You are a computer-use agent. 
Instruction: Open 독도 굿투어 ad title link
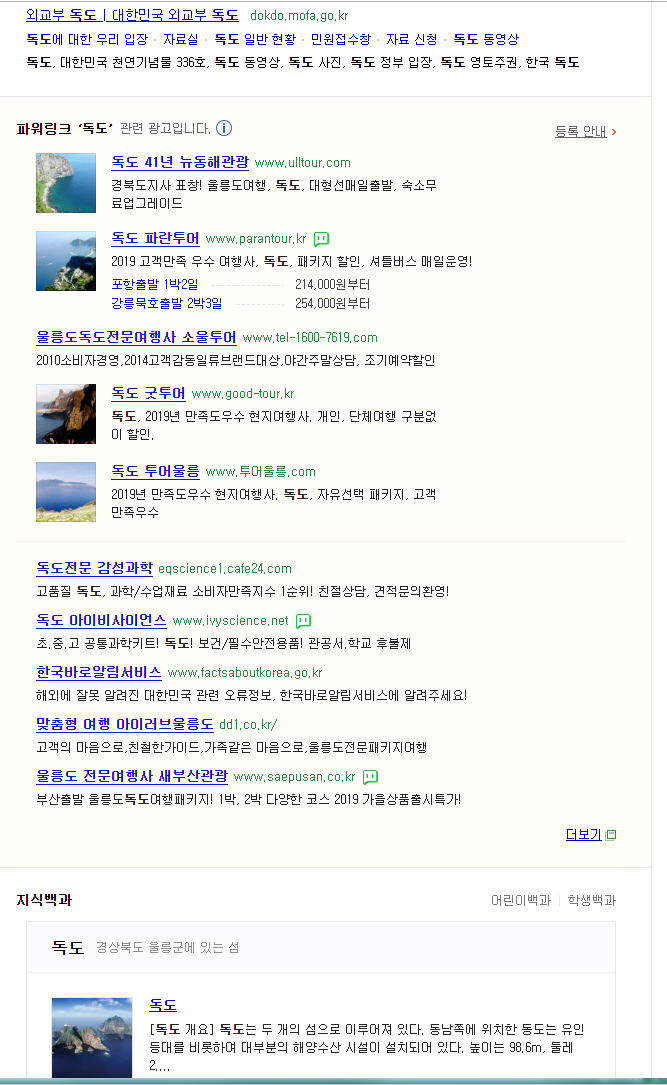pos(148,393)
